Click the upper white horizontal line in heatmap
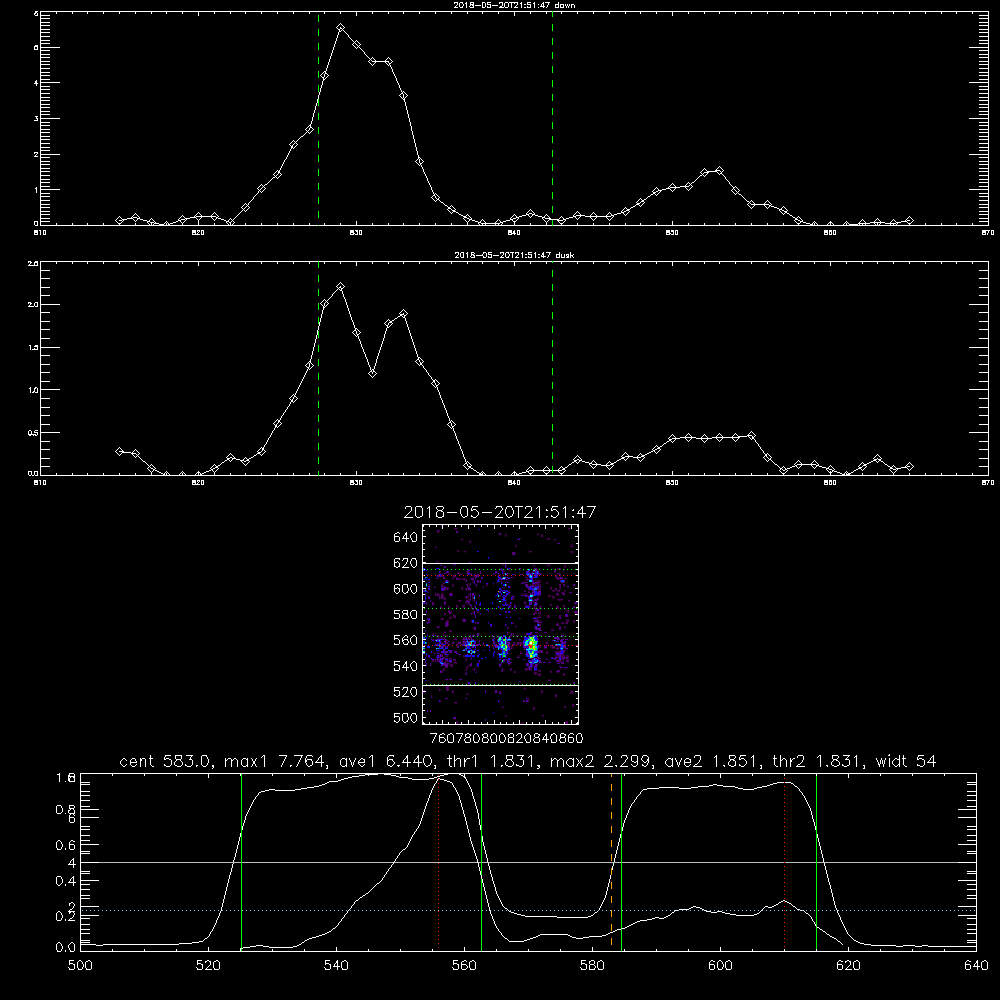This screenshot has width=1000, height=1000. coord(500,563)
